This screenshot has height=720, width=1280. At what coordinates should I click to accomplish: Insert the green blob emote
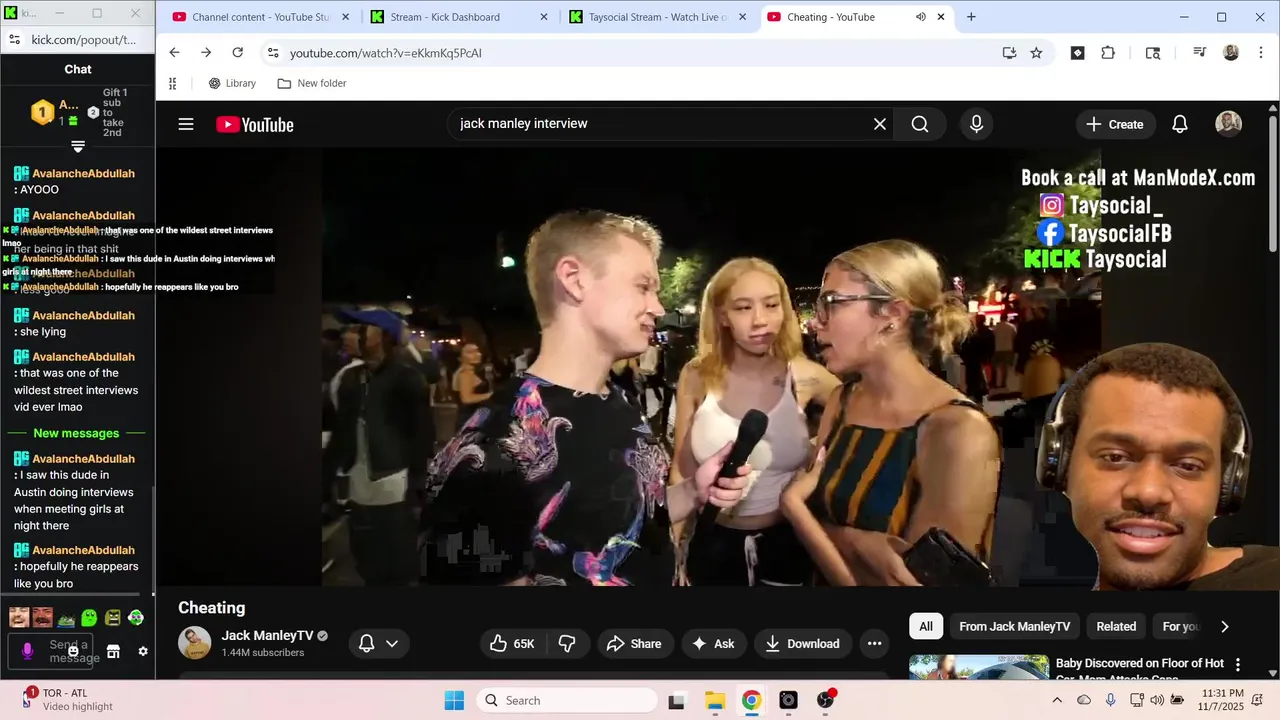(89, 618)
